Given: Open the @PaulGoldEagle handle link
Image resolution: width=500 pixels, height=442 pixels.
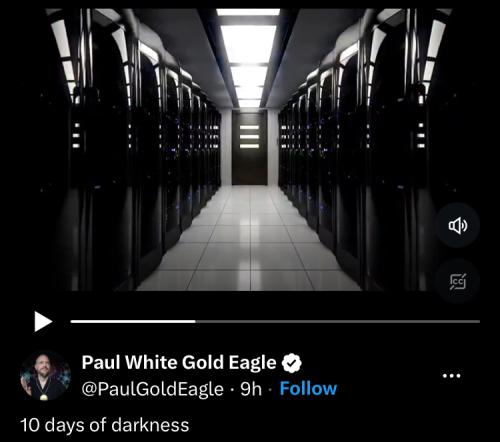Looking at the screenshot, I should [152, 389].
